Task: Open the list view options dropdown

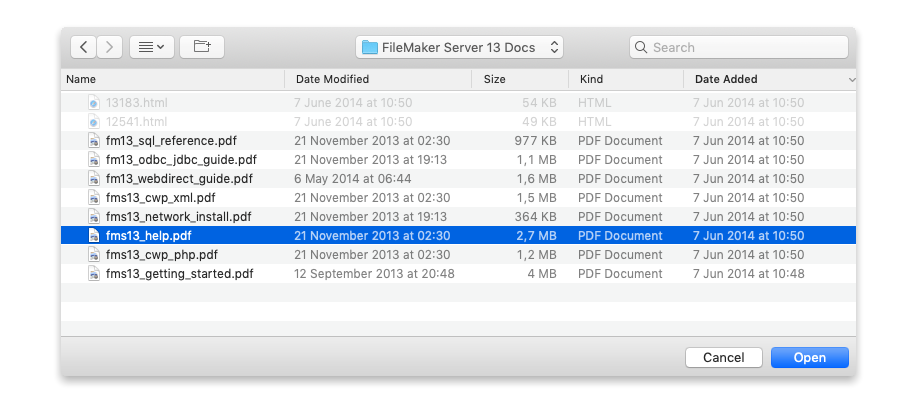Action: tap(151, 47)
